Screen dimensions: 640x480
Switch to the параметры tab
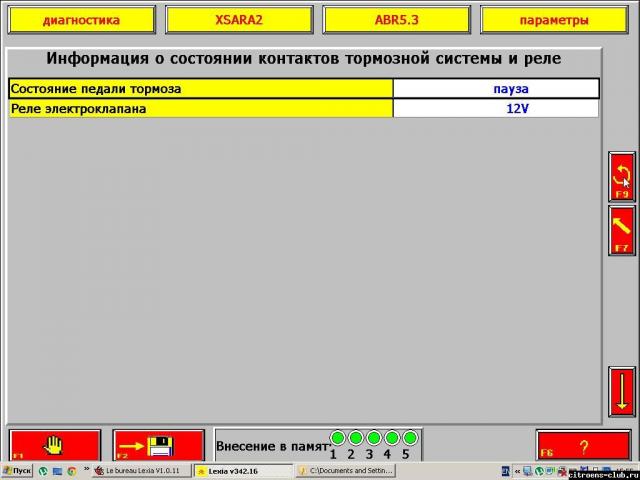click(x=553, y=20)
